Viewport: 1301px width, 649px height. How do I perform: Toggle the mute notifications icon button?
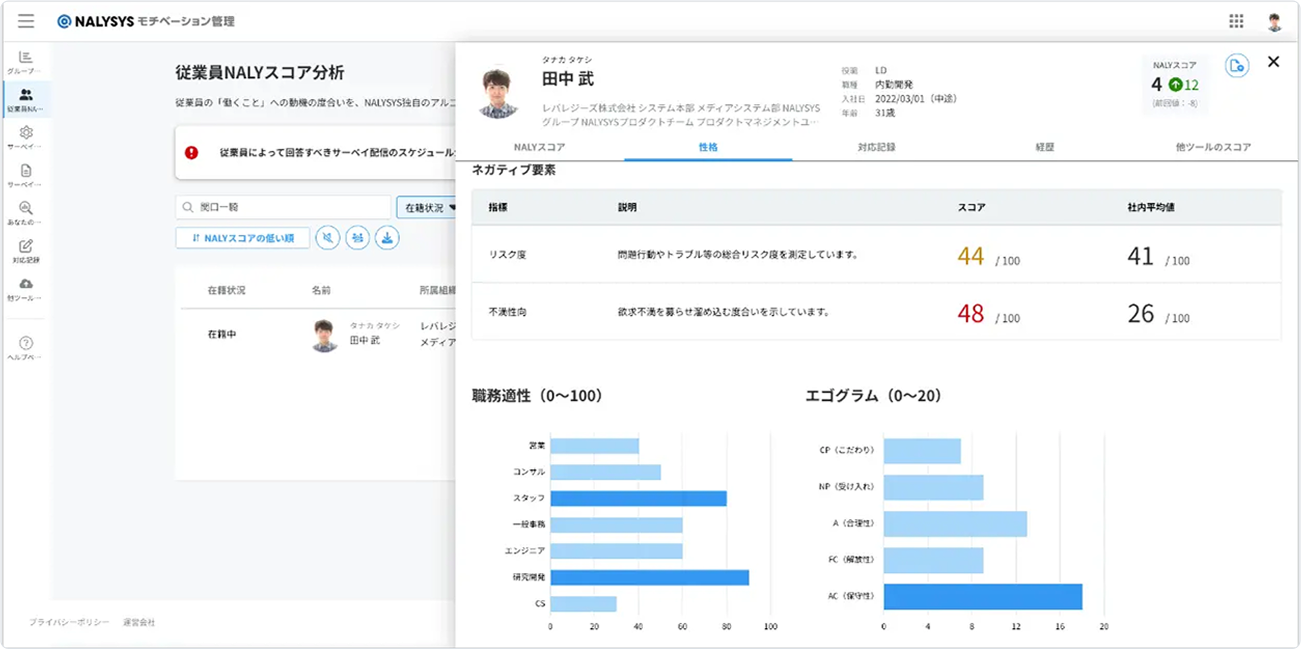coord(327,237)
